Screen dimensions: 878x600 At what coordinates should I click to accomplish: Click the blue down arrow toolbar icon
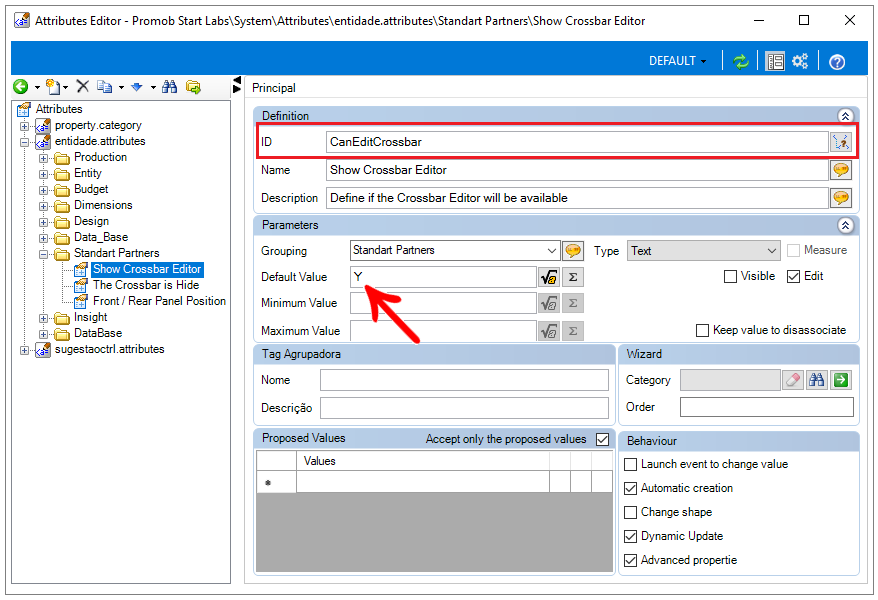(137, 87)
